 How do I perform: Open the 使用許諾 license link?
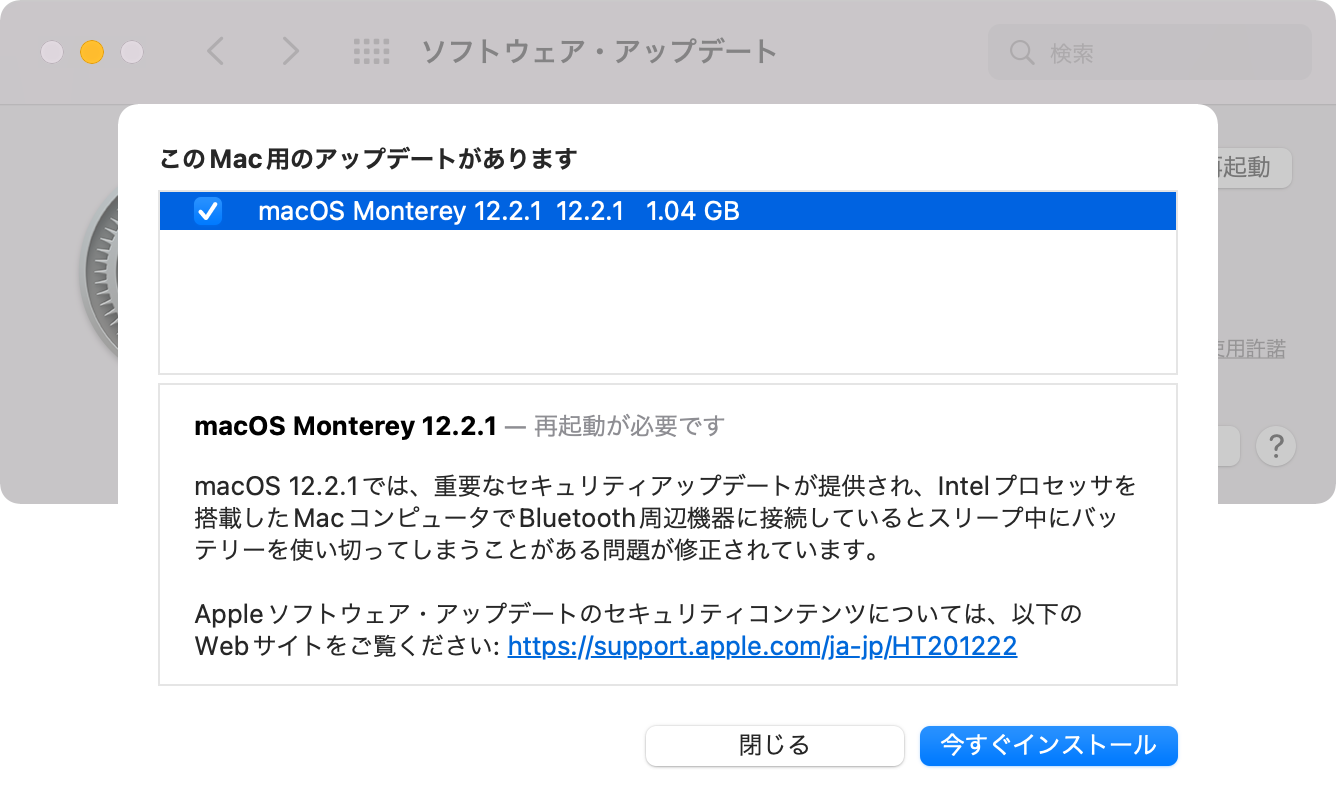point(1251,349)
